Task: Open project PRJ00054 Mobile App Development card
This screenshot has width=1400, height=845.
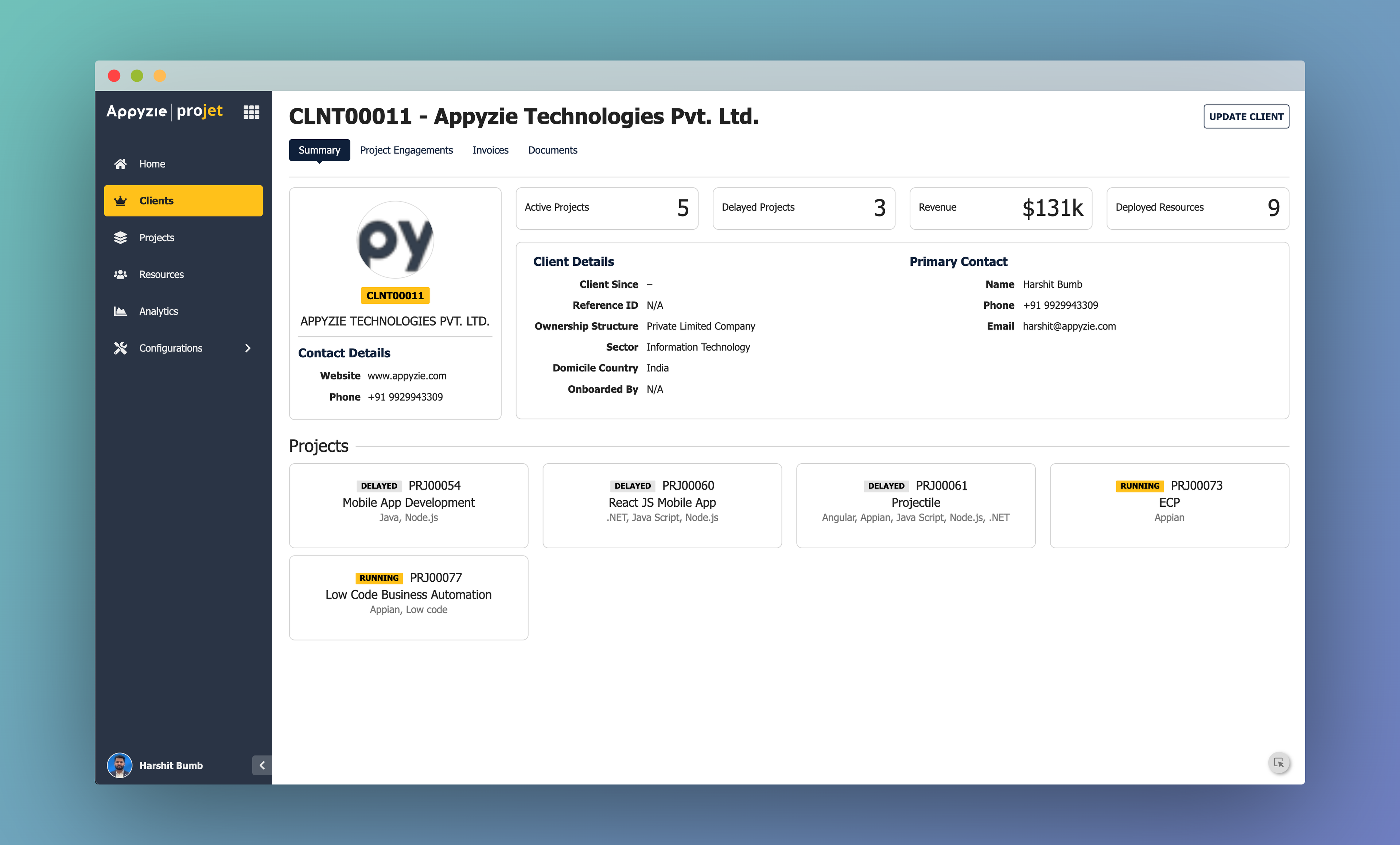Action: click(x=409, y=506)
